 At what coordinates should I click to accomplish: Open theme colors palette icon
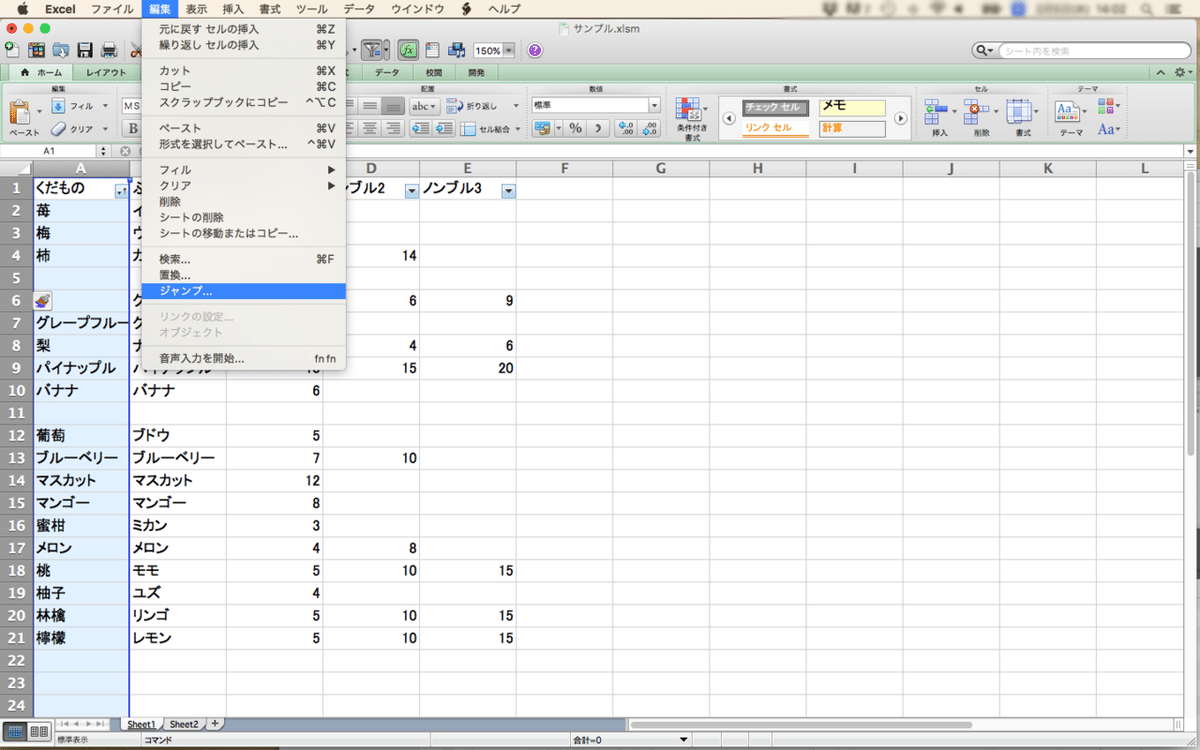1108,105
